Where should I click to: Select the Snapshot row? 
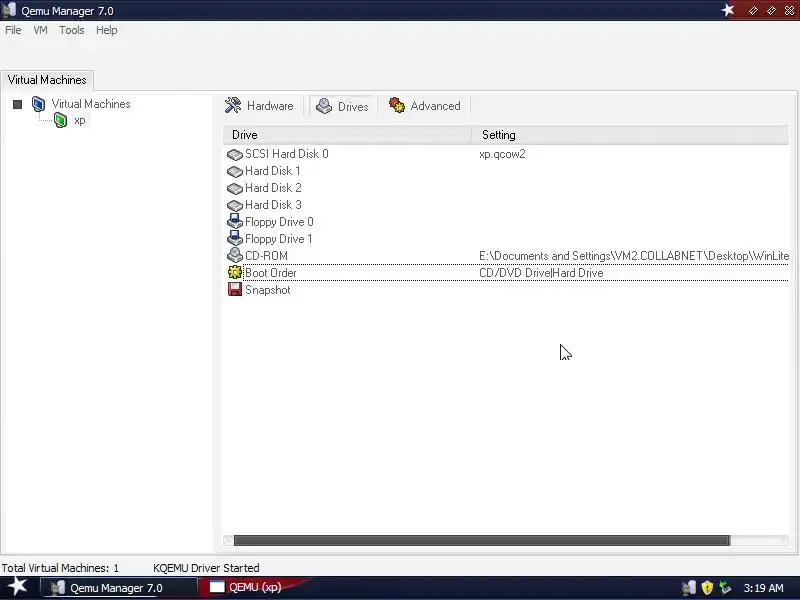(x=506, y=290)
